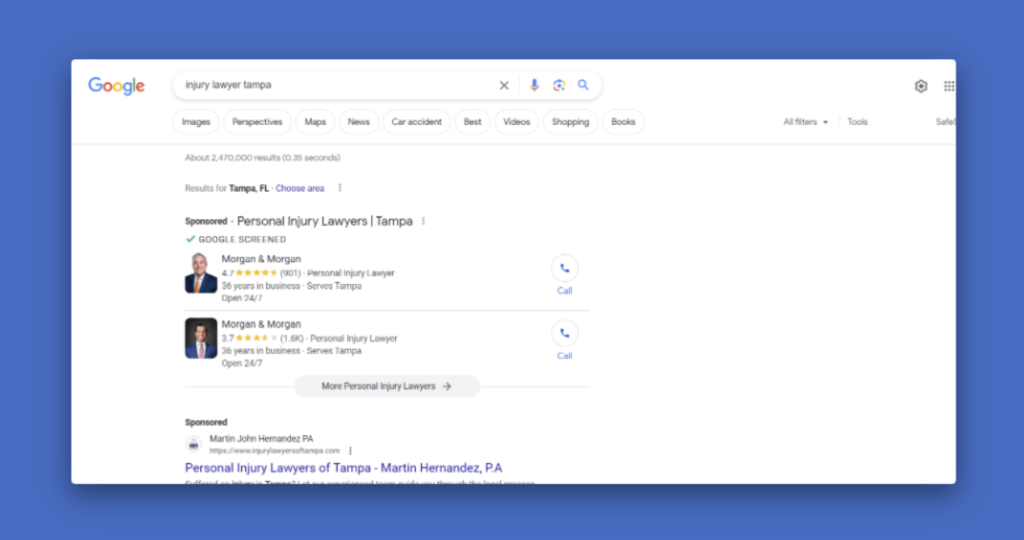Click the Choose area link
The image size is (1024, 540).
[300, 188]
